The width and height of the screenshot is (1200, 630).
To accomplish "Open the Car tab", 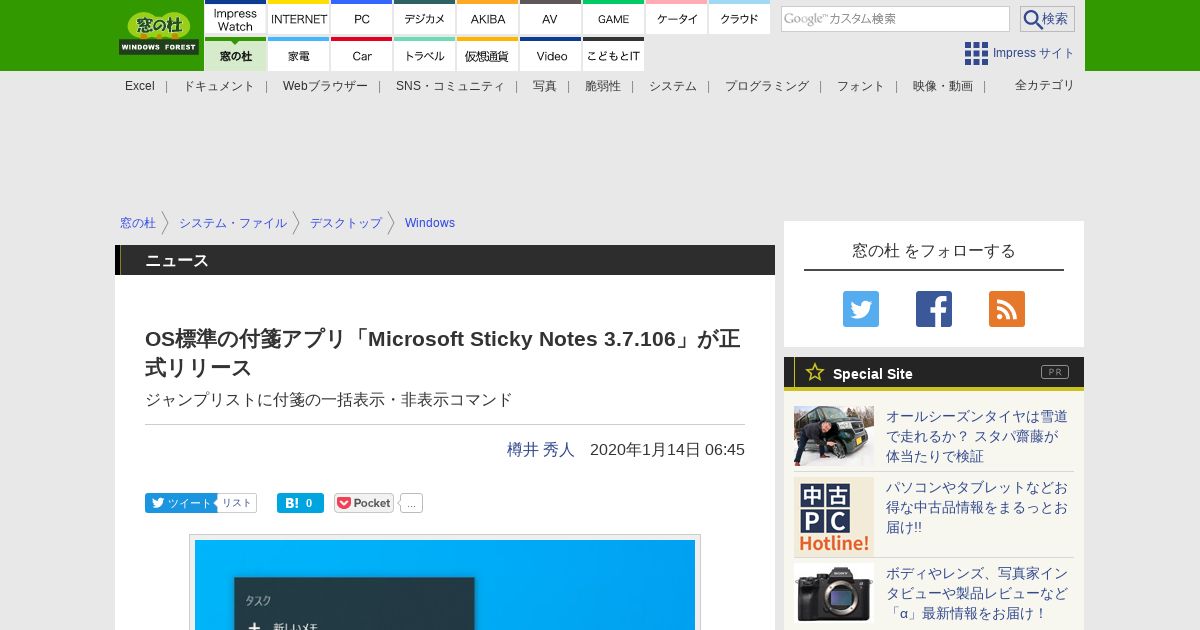I will pyautogui.click(x=362, y=55).
